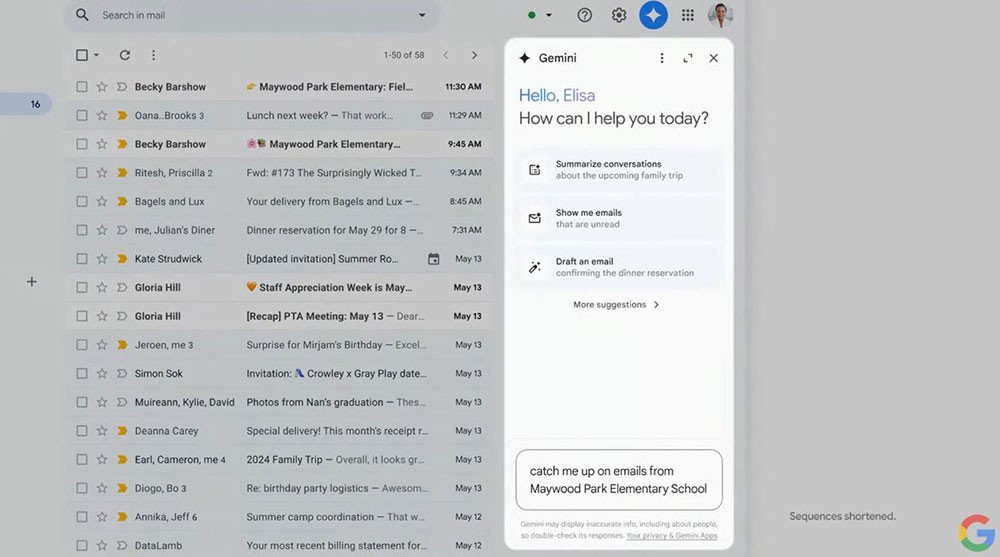
Task: Select Summarize conversations suggestion
Action: (619, 170)
